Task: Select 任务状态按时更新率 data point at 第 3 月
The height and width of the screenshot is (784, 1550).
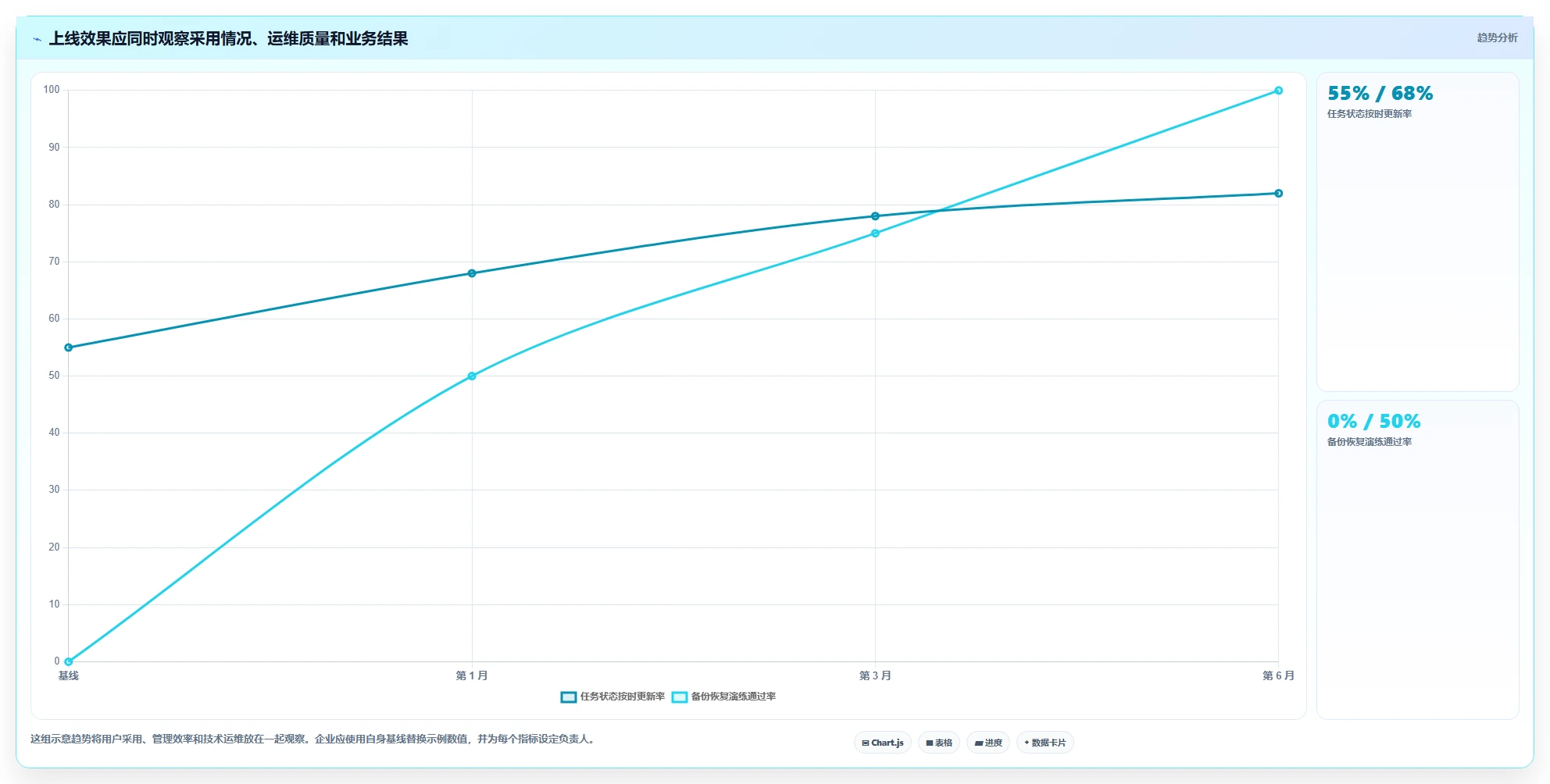Action: click(875, 216)
